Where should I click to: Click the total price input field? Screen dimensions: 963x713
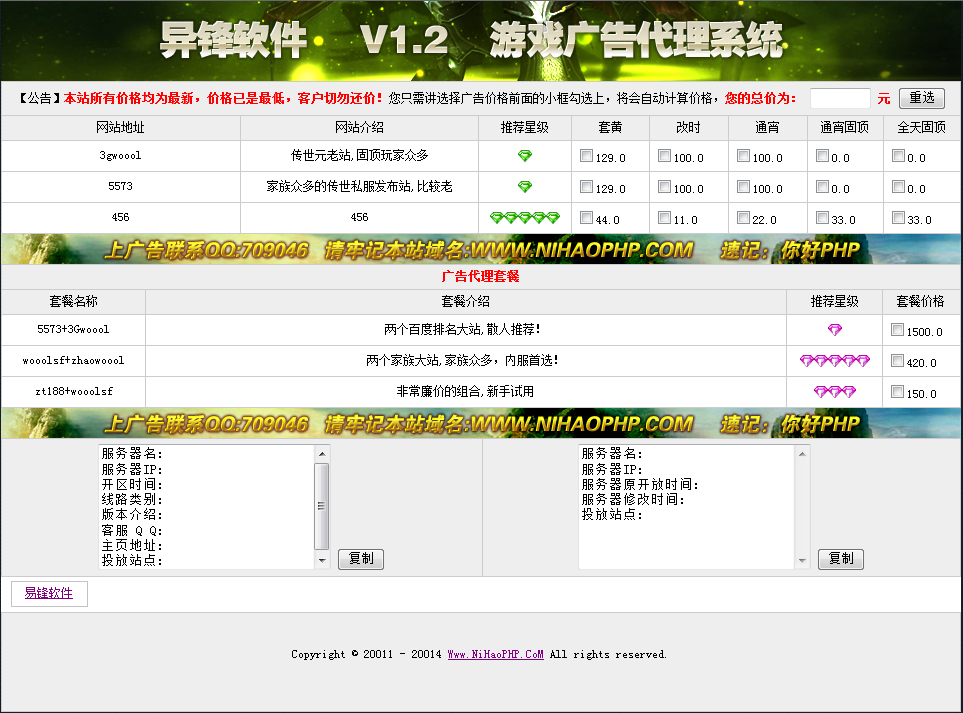[840, 98]
